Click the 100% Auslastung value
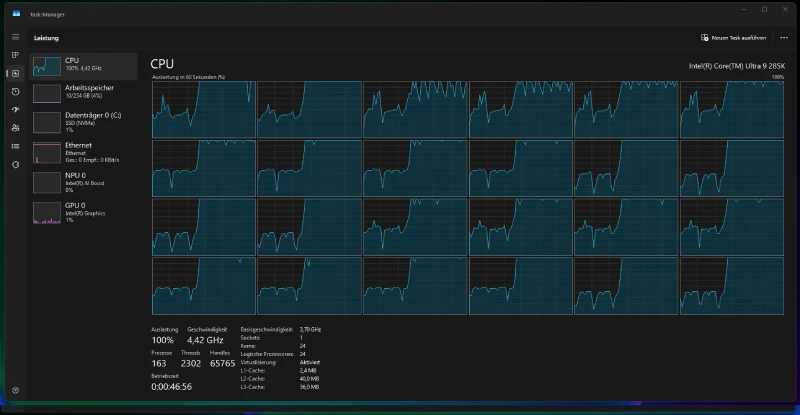The image size is (800, 415). (162, 340)
